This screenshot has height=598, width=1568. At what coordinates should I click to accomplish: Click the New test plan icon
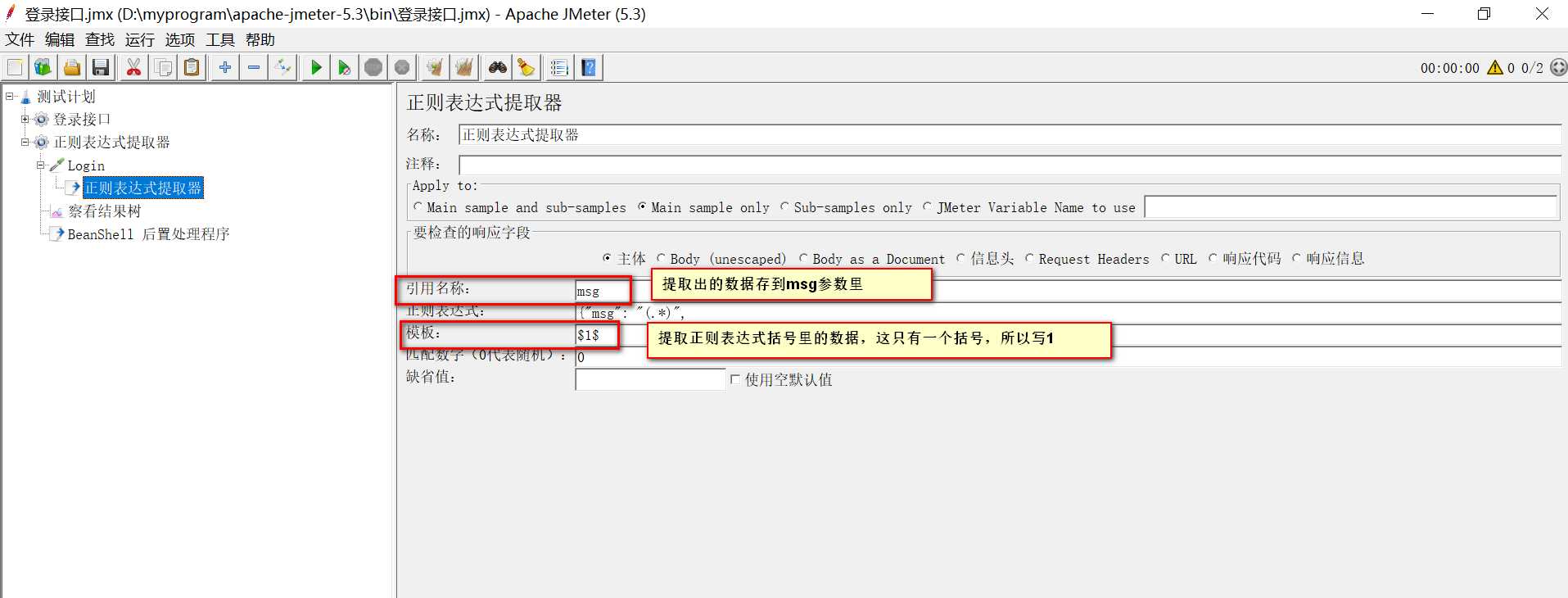16,67
